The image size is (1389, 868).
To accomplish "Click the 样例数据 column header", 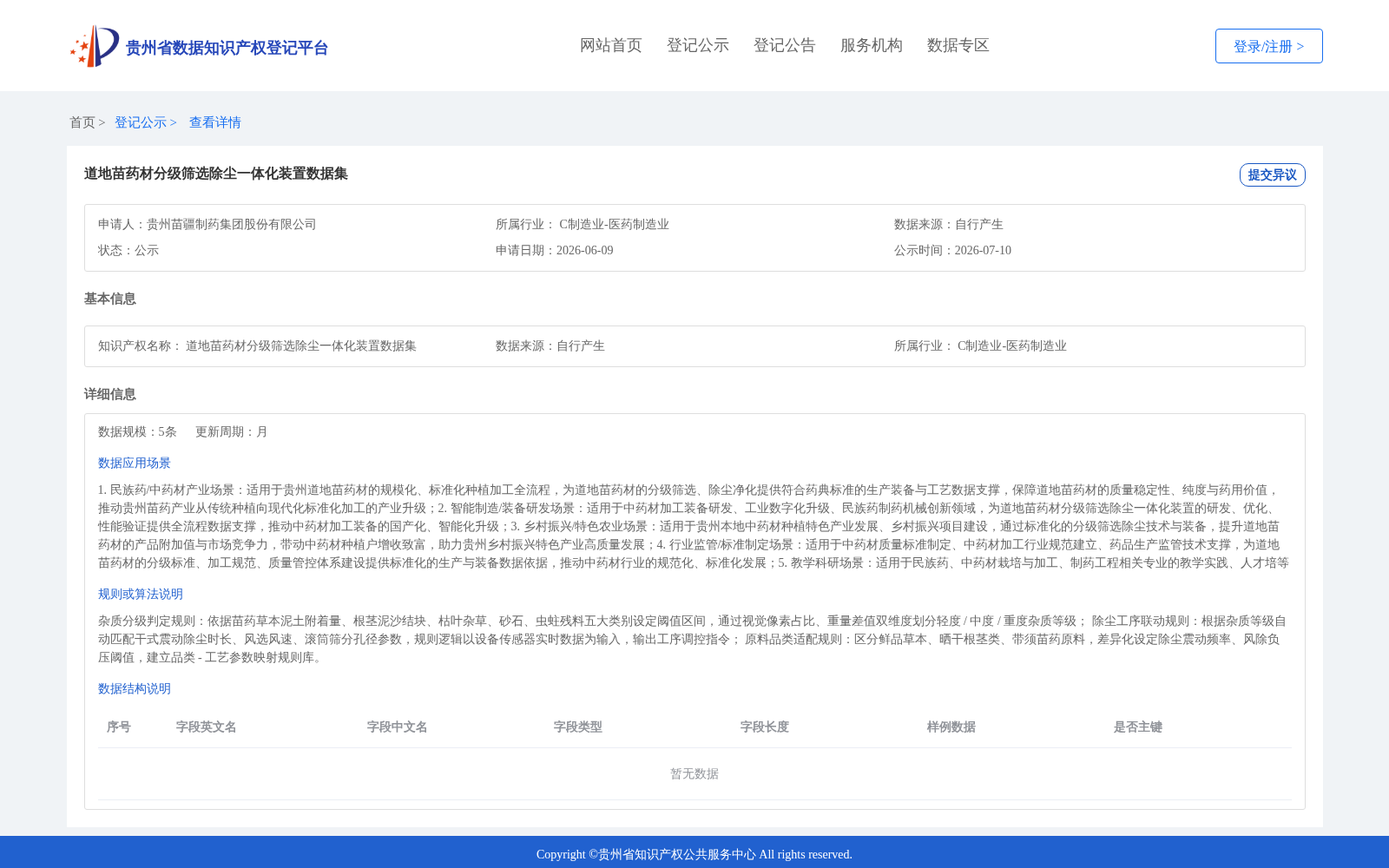I will point(951,727).
